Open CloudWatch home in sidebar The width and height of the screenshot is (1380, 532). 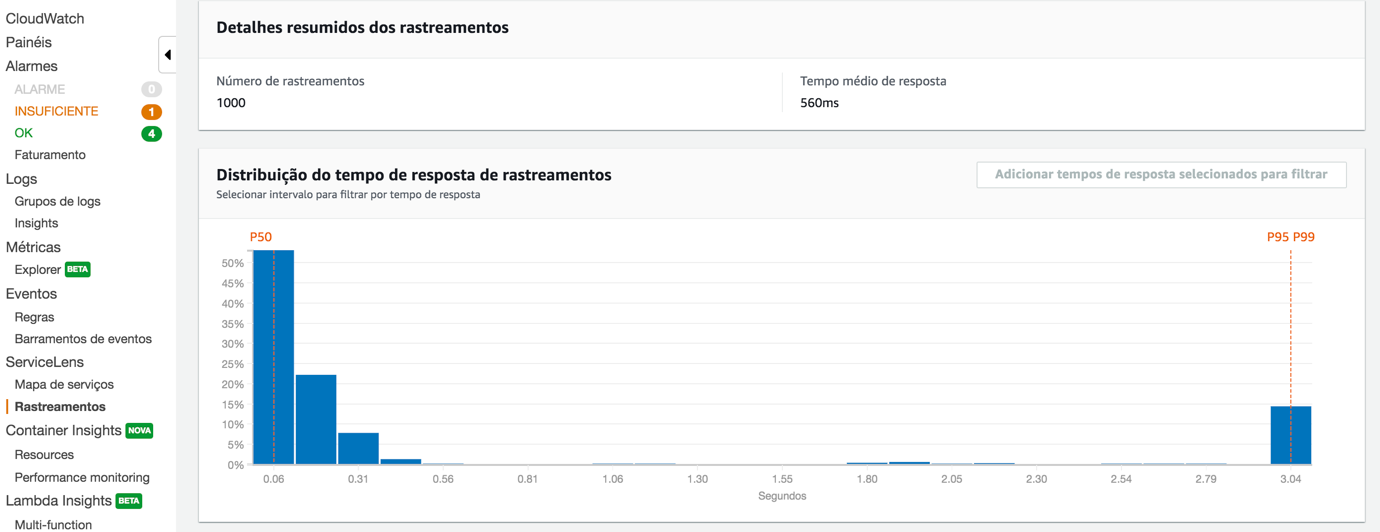coord(45,18)
